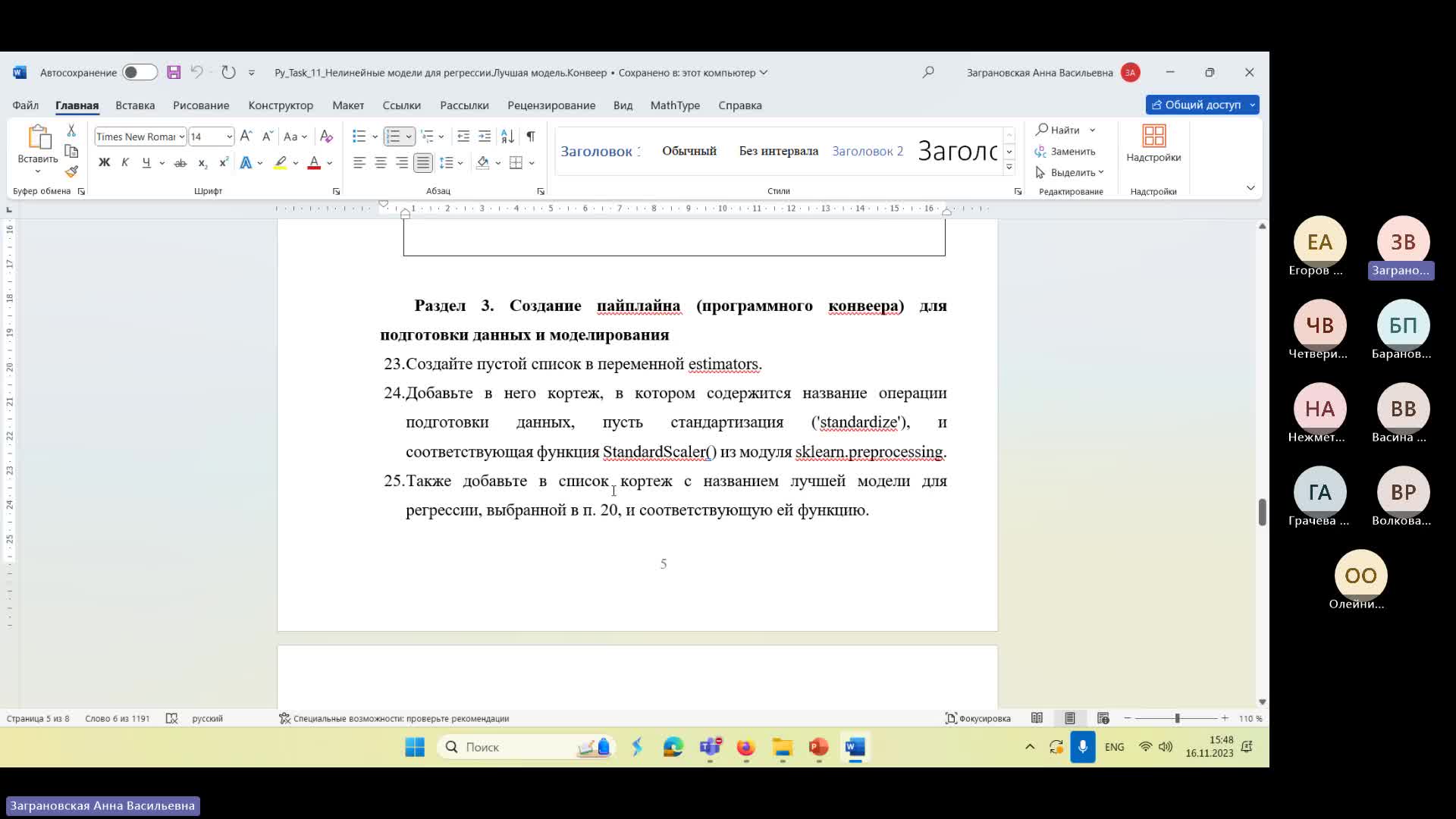Click taskbar search field Поиск
Viewport: 1456px width, 819px height.
tap(526, 747)
